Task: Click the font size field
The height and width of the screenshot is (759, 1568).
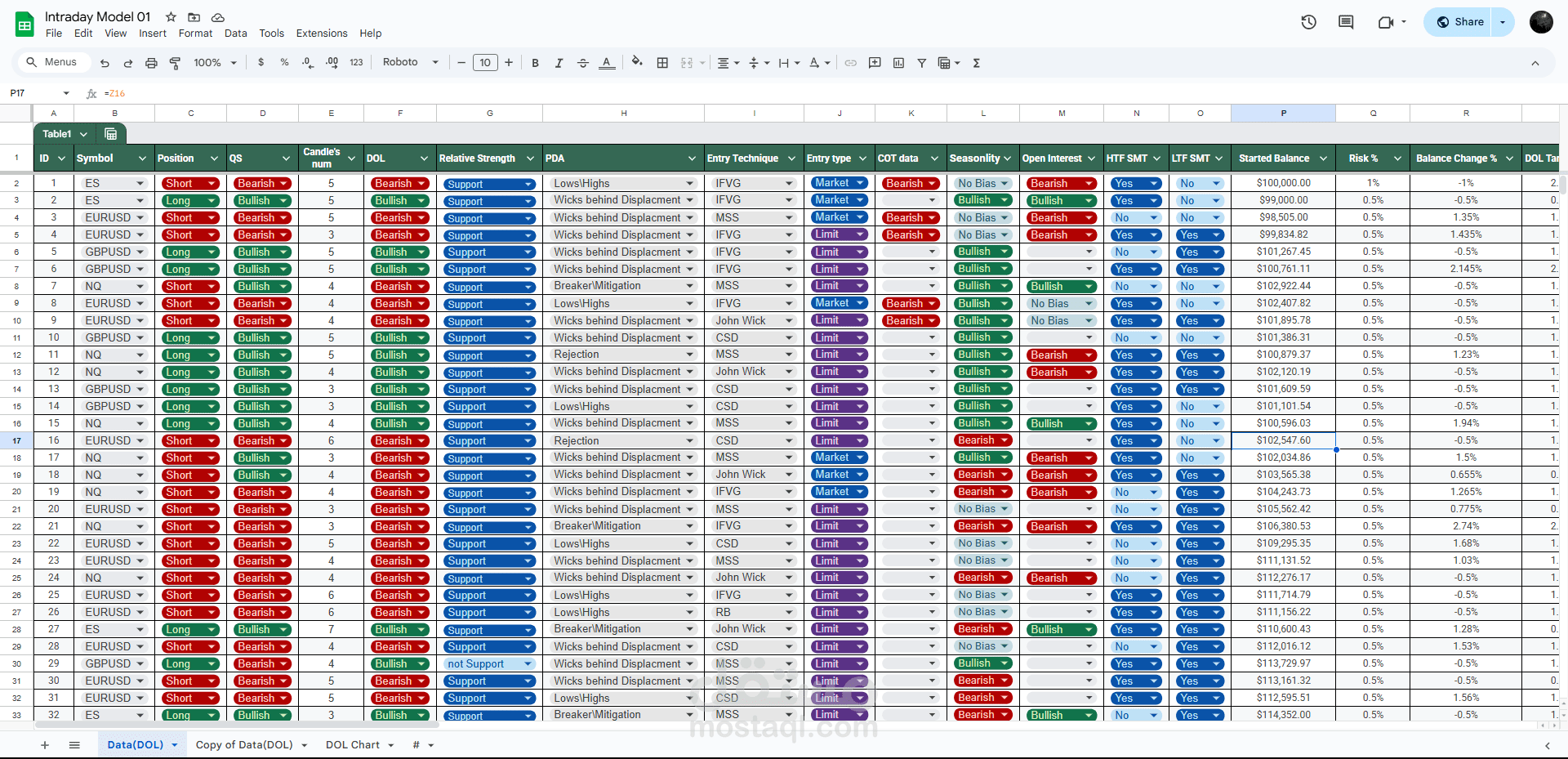Action: click(x=485, y=62)
